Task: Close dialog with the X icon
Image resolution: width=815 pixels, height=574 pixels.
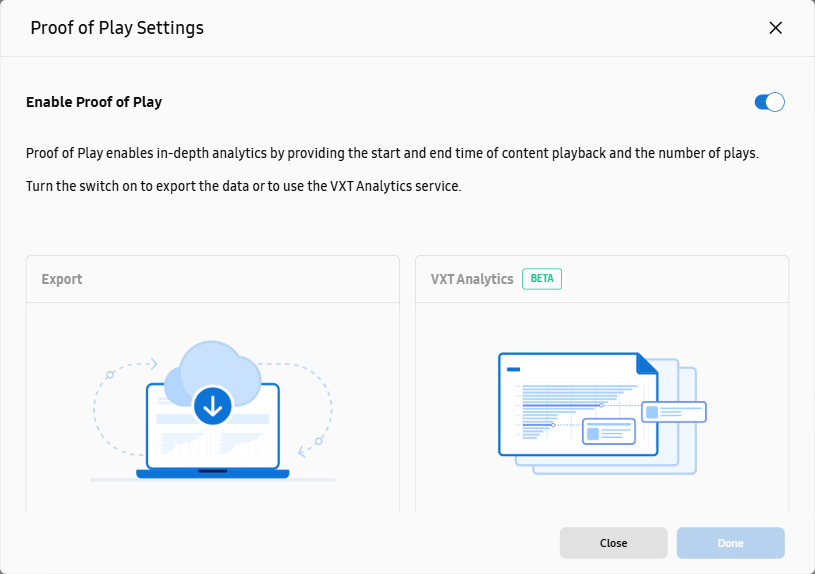Action: pos(775,28)
